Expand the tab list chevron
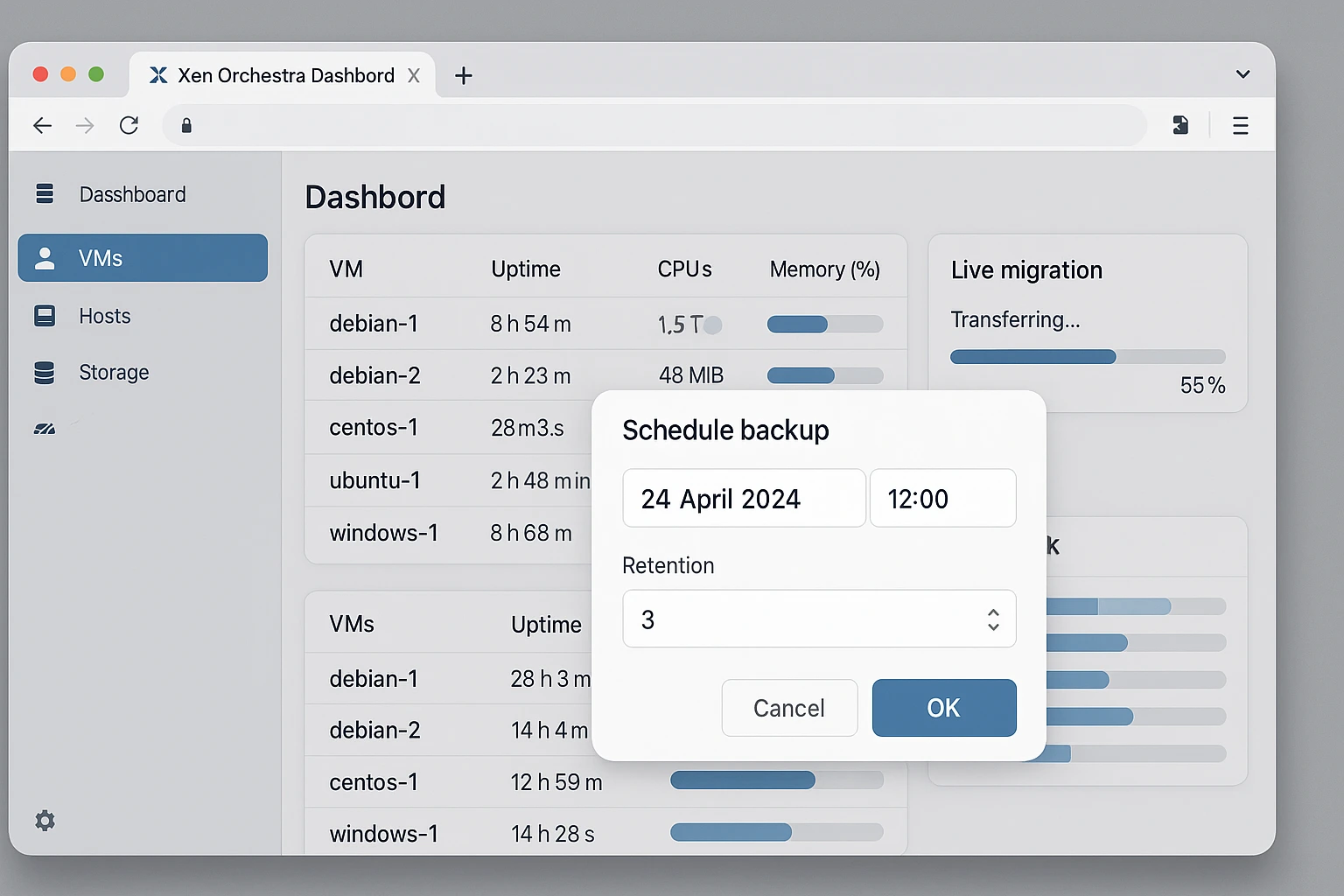 point(1242,74)
